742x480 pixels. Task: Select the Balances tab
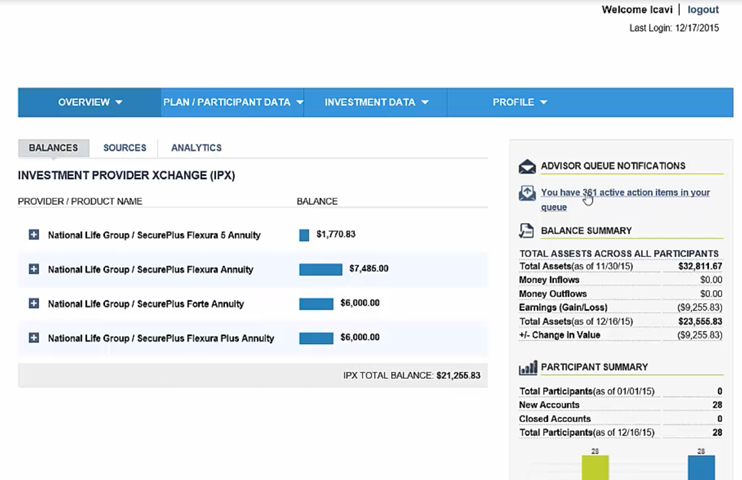tap(53, 148)
